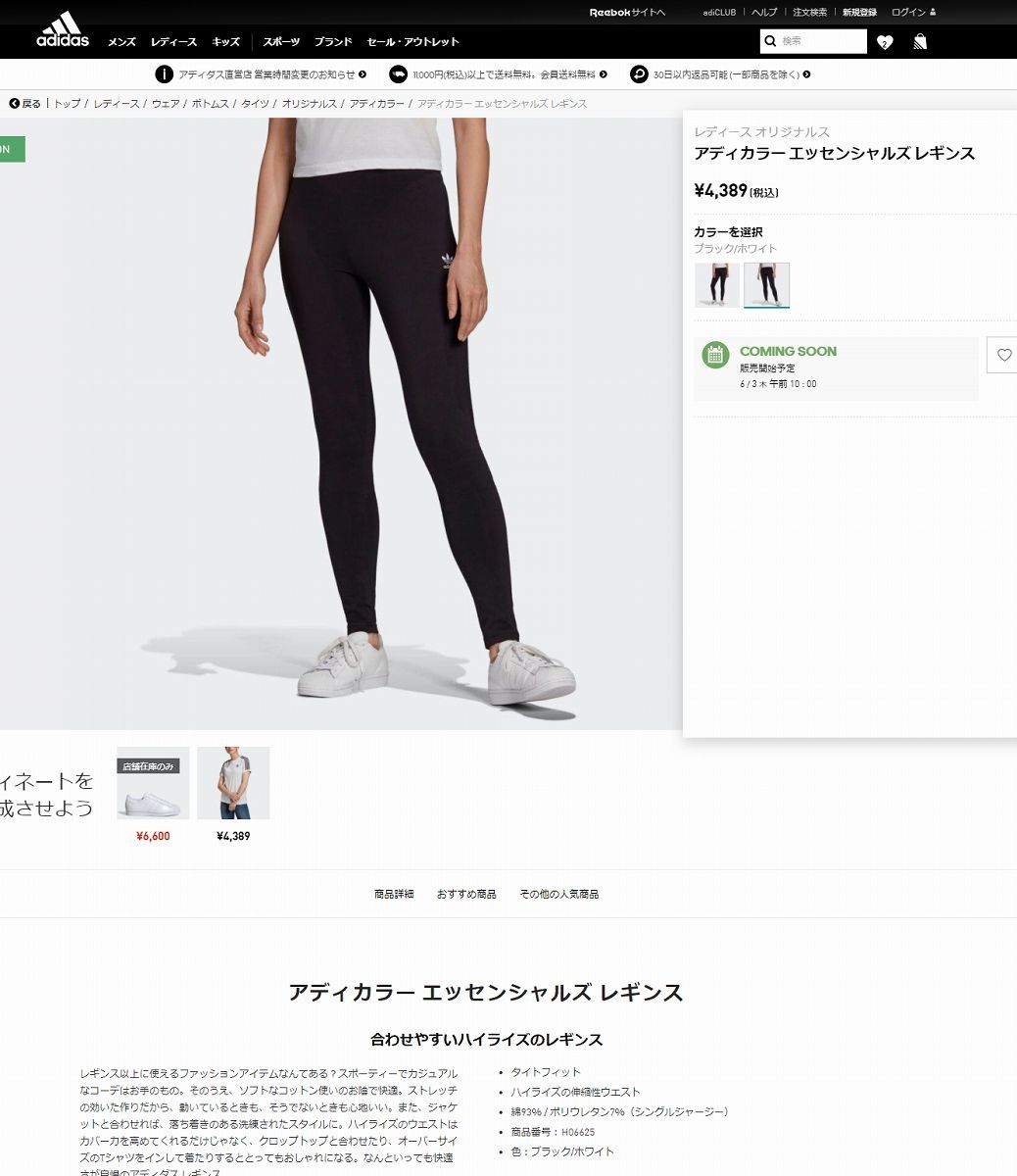This screenshot has width=1017, height=1176.
Task: Select the second color variant swatch
Action: (766, 284)
